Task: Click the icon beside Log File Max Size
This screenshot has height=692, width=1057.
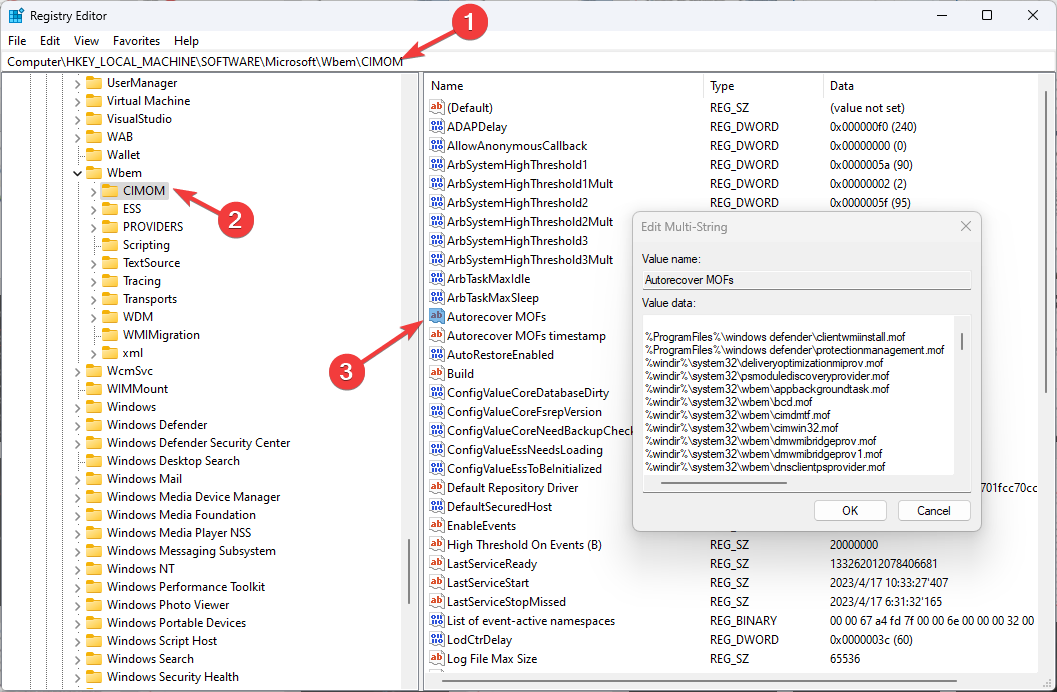Action: coord(437,658)
